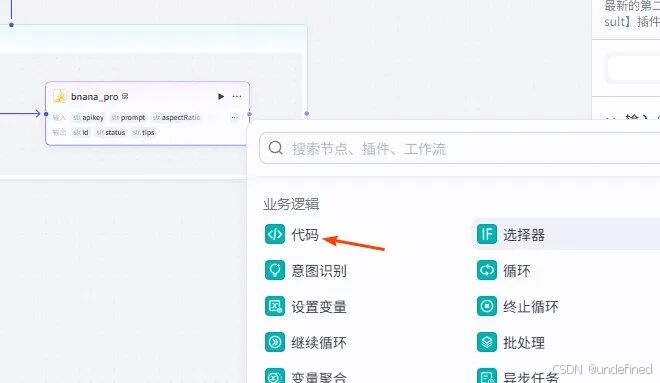This screenshot has height=383, width=660.
Task: Add a 变量聚合 variable aggregation node
Action: [x=306, y=377]
